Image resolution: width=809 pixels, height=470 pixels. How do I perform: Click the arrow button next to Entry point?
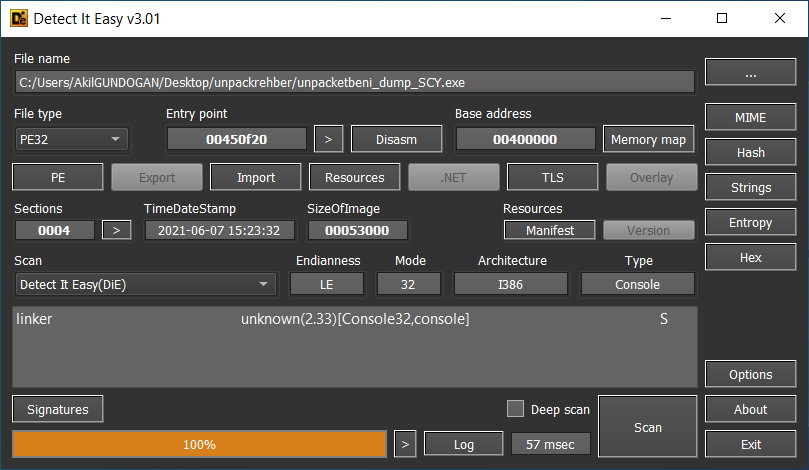[x=328, y=139]
